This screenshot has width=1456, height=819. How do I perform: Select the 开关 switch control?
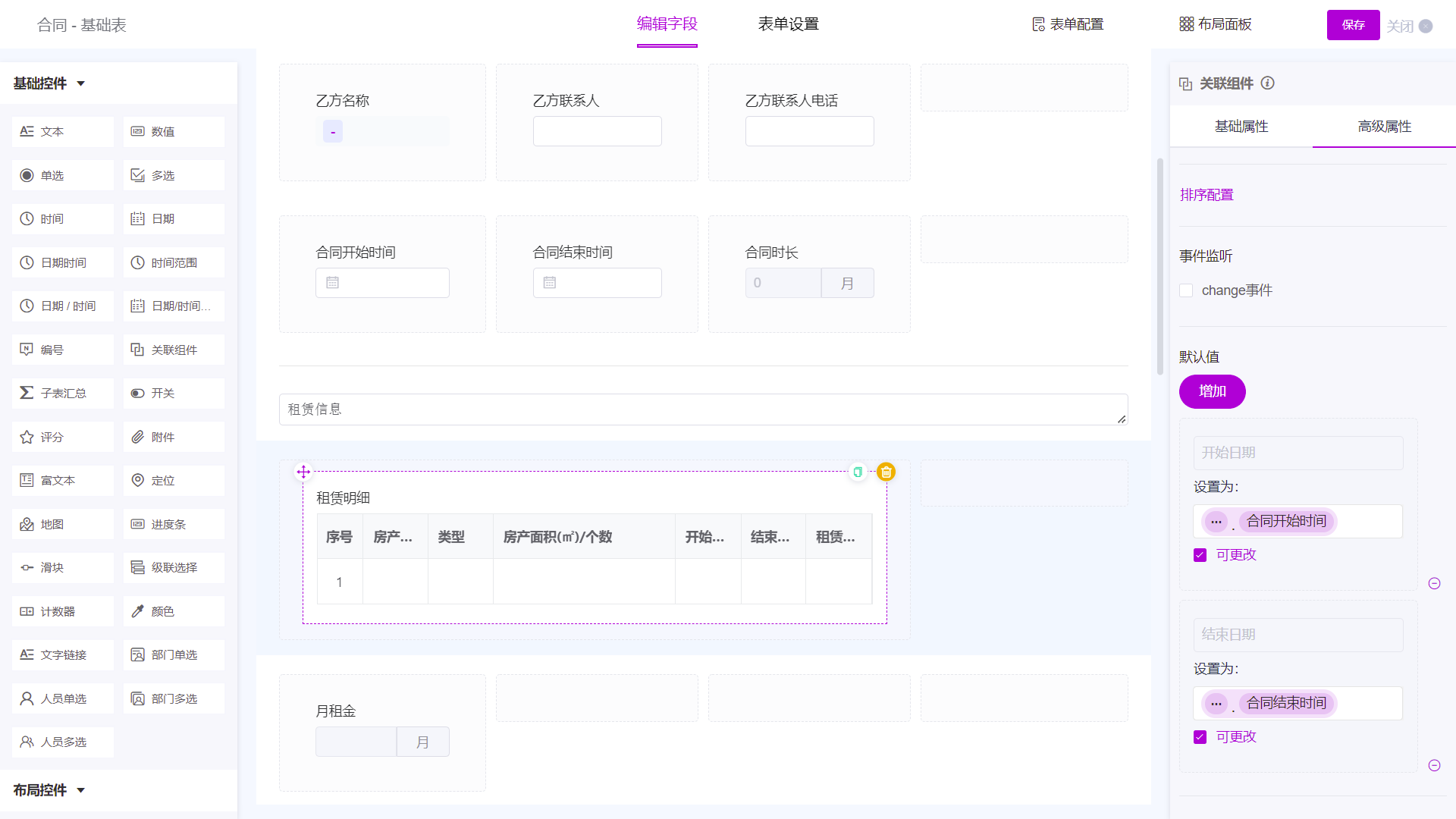(174, 393)
